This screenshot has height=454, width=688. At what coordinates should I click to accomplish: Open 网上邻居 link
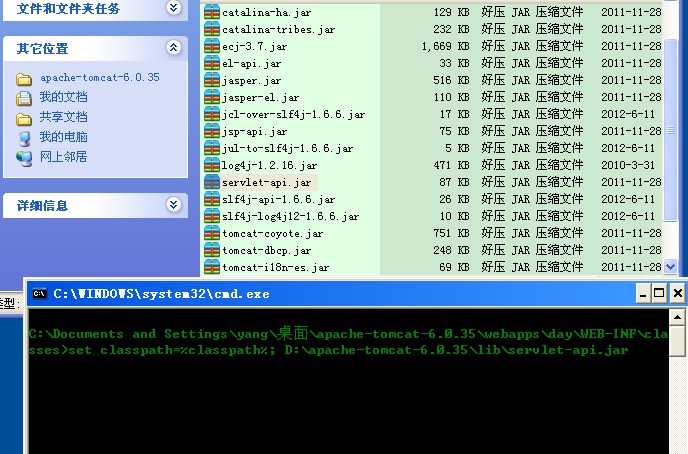(64, 157)
